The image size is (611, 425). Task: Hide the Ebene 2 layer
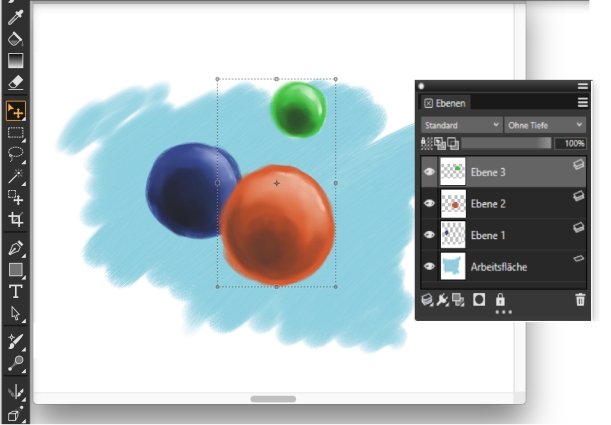[429, 203]
